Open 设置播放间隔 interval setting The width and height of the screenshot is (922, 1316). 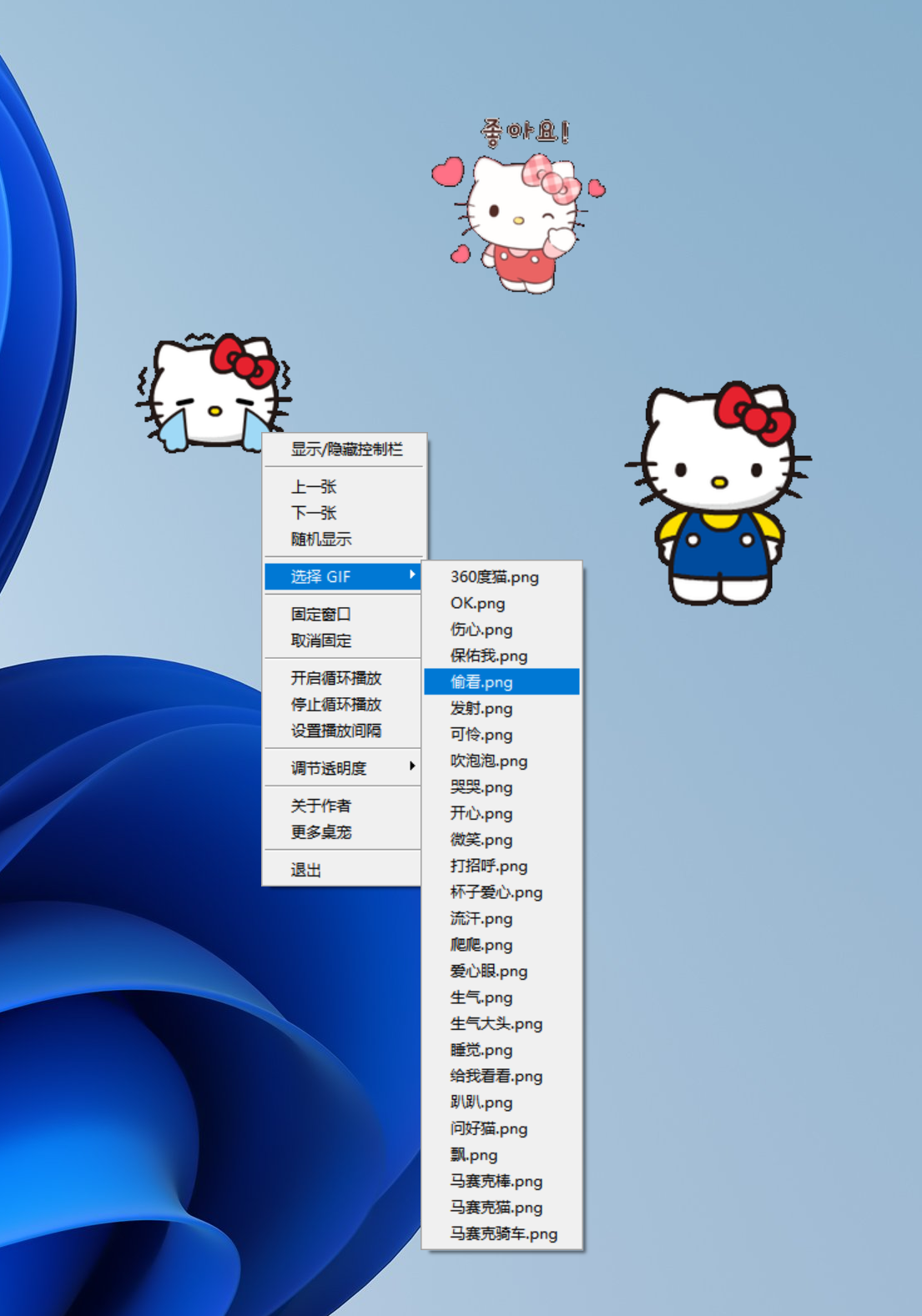[335, 731]
